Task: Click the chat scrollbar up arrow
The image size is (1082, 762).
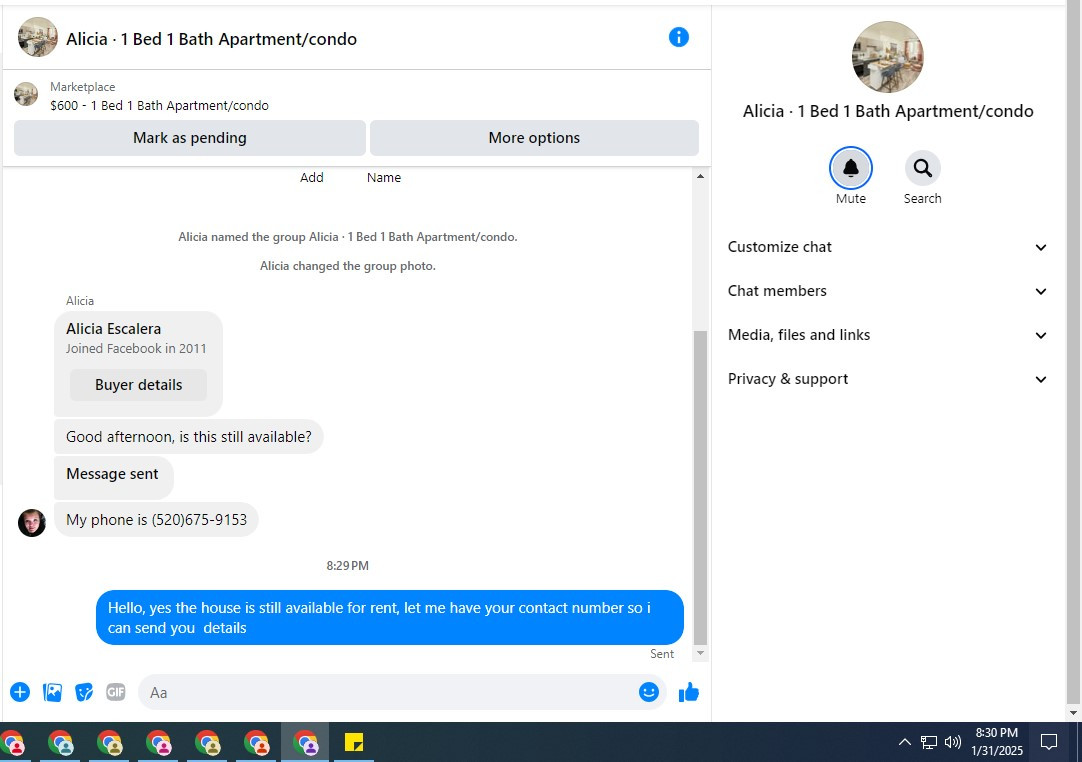Action: [x=700, y=176]
